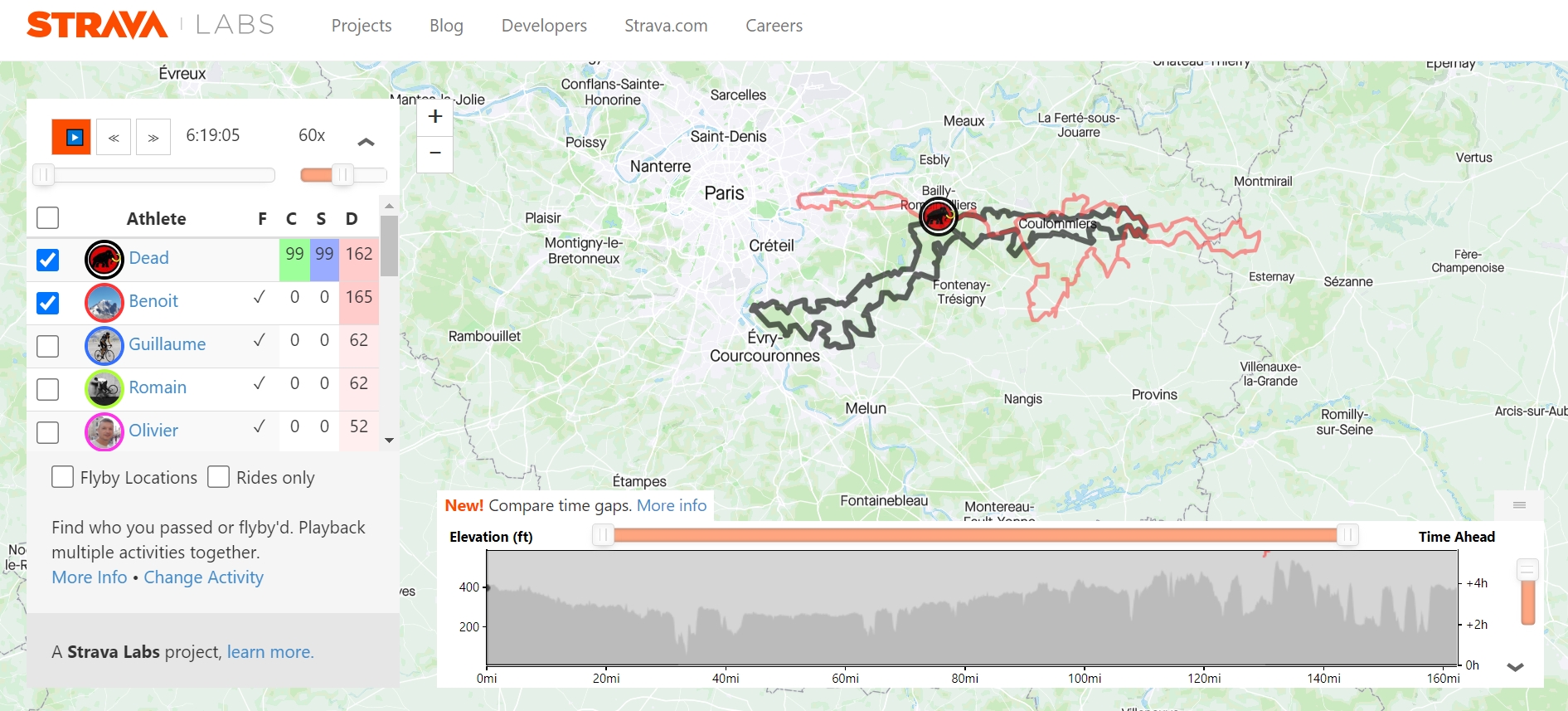
Task: Click the playback speed slider handle
Action: click(x=342, y=174)
